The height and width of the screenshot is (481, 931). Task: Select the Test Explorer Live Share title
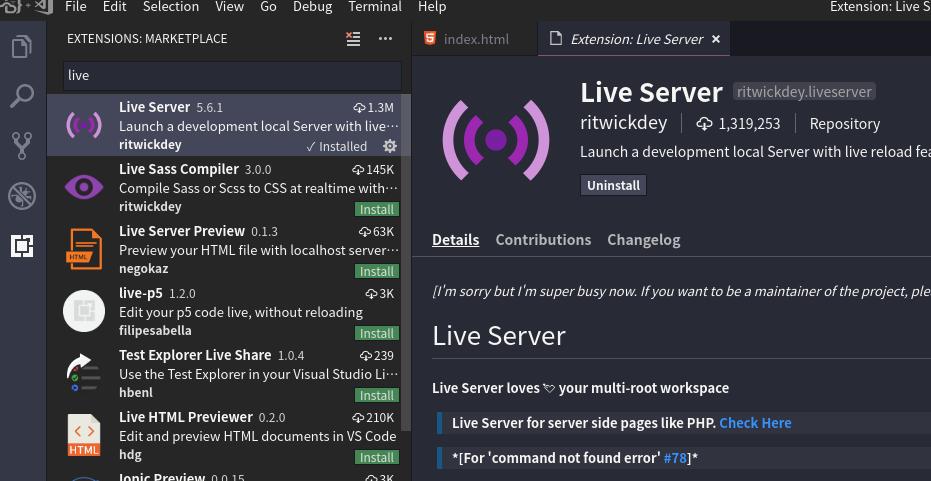coord(195,355)
